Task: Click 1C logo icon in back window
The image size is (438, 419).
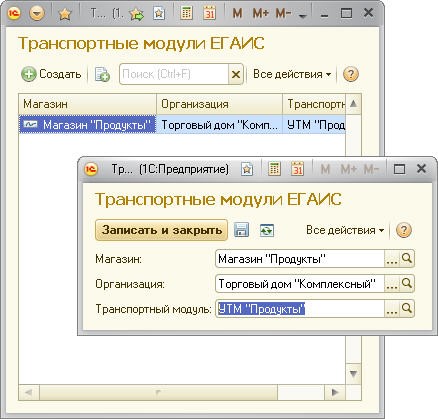Action: tap(14, 14)
